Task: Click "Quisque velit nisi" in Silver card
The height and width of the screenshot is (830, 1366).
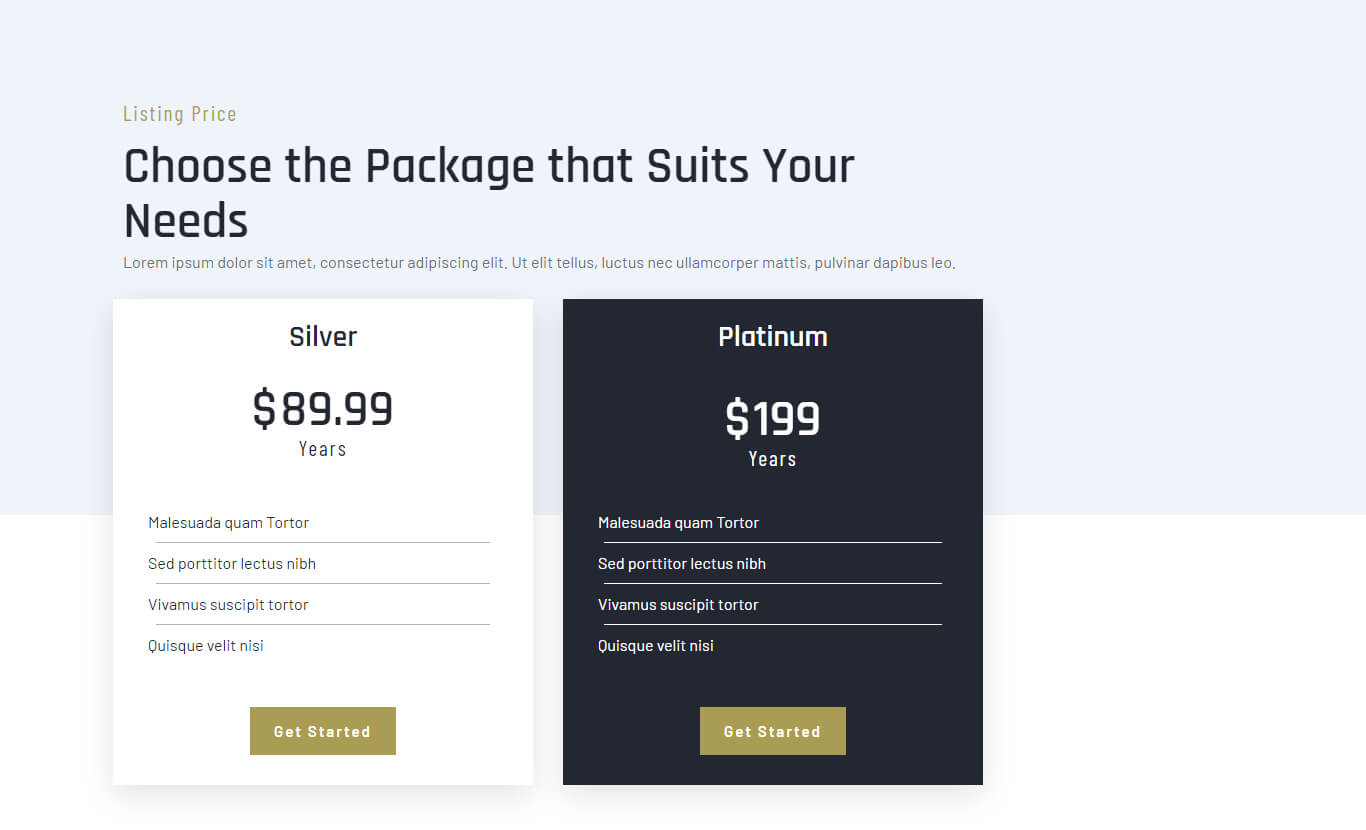Action: tap(206, 646)
